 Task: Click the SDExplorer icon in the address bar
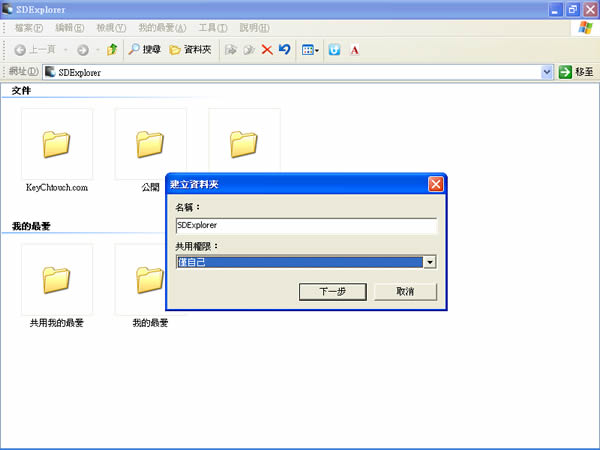click(x=50, y=72)
